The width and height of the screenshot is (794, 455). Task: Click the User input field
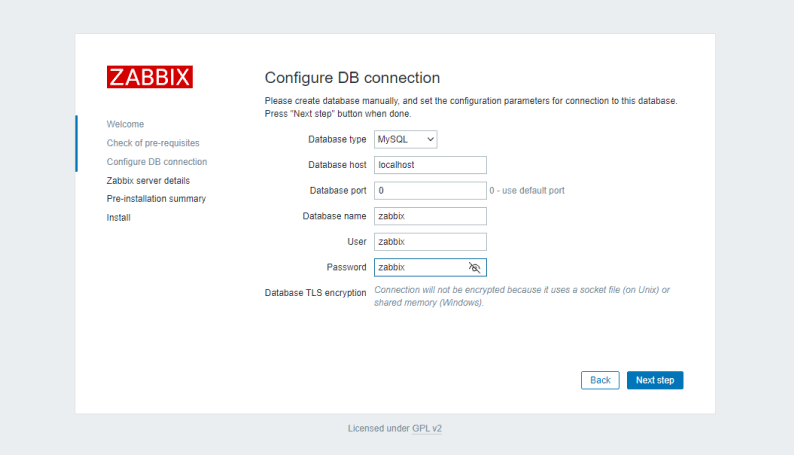[x=430, y=242]
